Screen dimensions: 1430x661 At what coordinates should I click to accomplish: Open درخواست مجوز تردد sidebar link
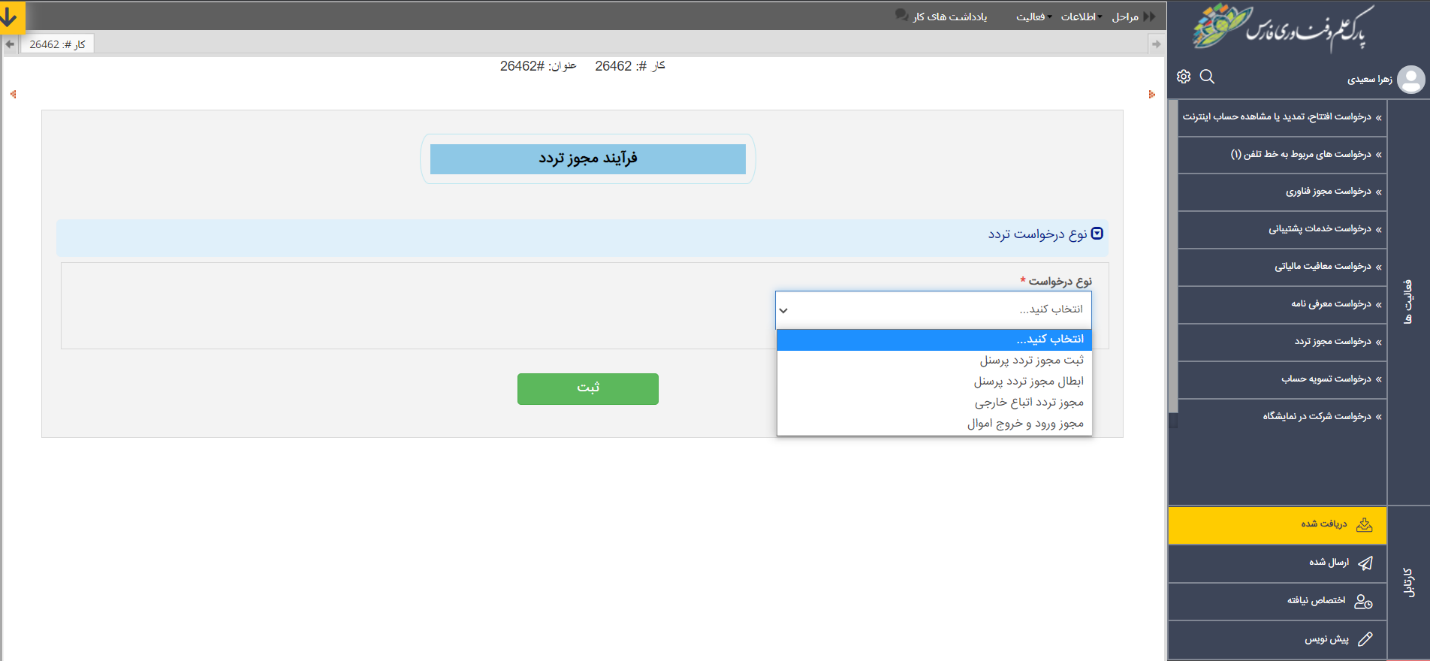(x=1328, y=342)
